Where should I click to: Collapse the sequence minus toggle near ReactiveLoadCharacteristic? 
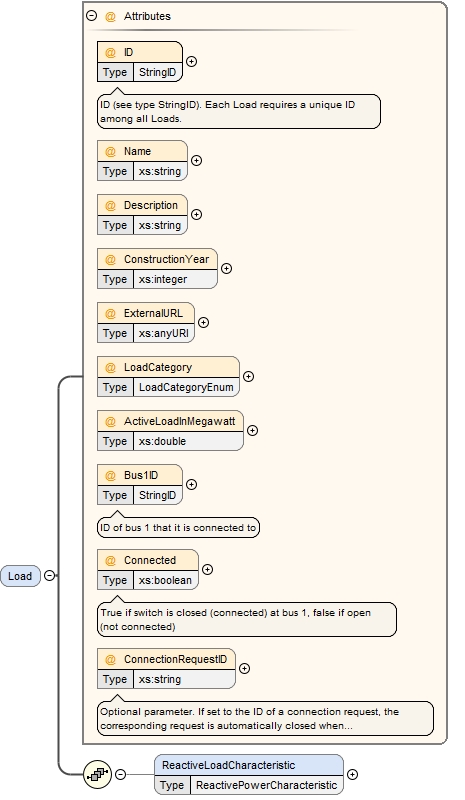click(120, 774)
